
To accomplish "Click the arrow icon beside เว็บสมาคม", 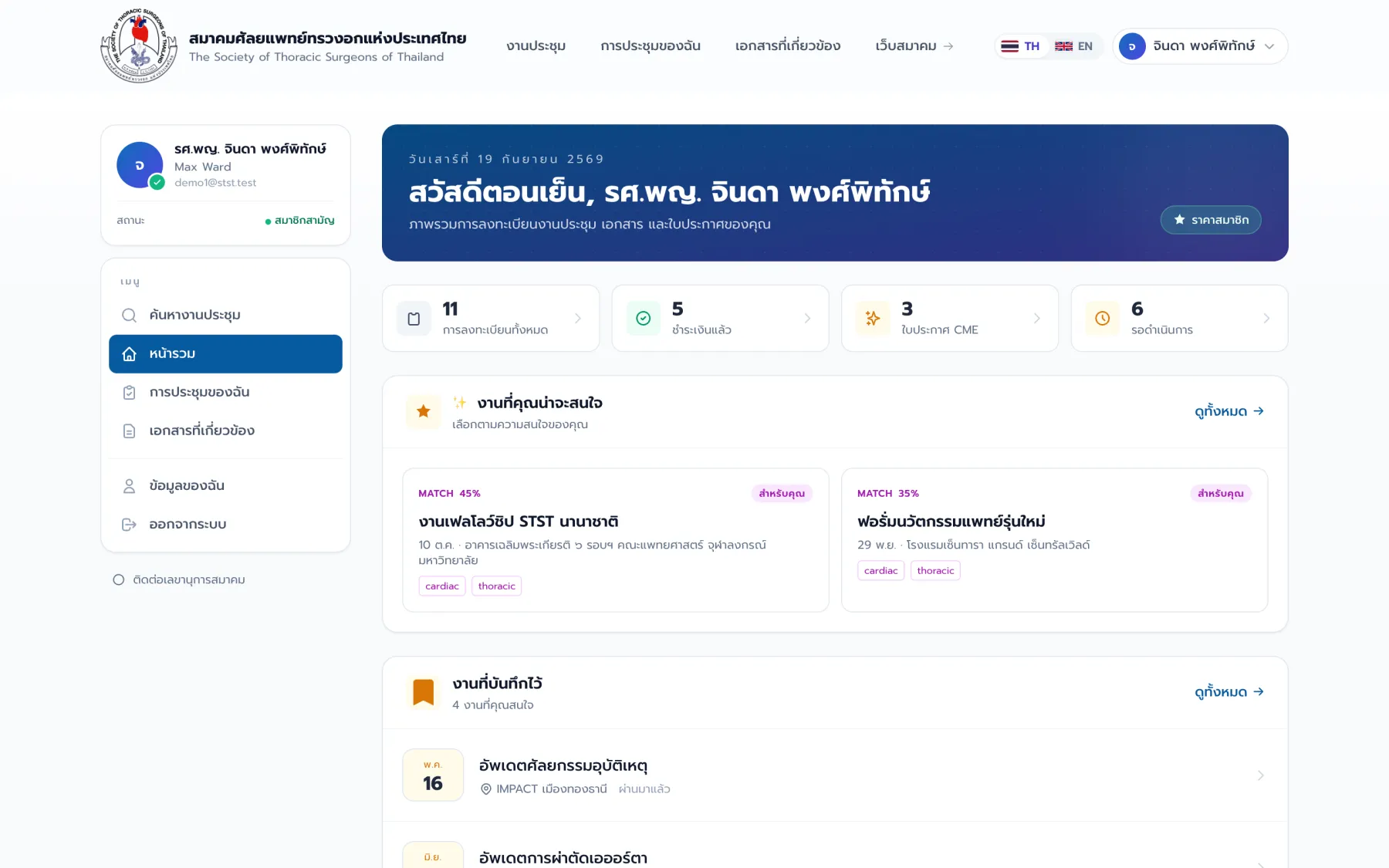I will [948, 46].
